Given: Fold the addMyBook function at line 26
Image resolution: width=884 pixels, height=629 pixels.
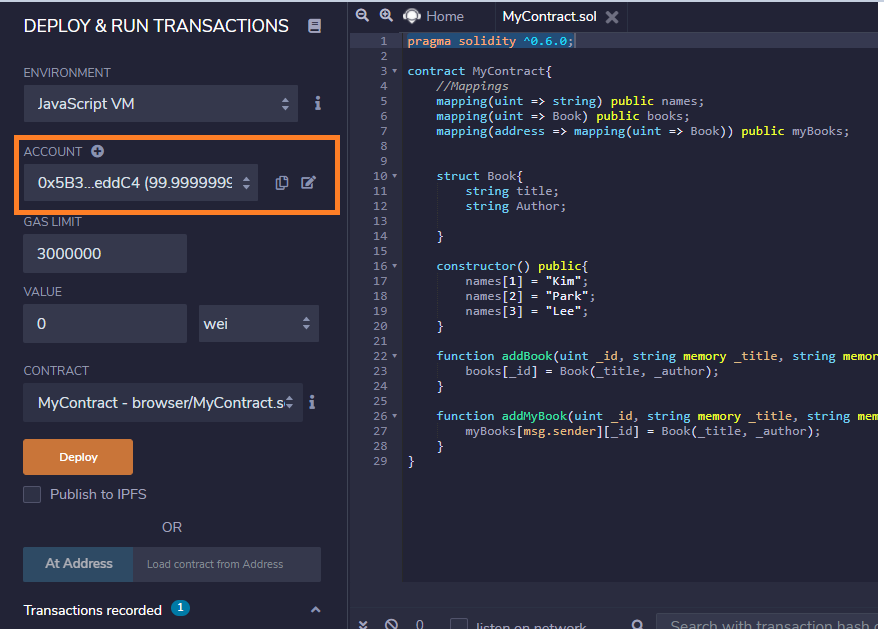Looking at the screenshot, I should pyautogui.click(x=395, y=416).
